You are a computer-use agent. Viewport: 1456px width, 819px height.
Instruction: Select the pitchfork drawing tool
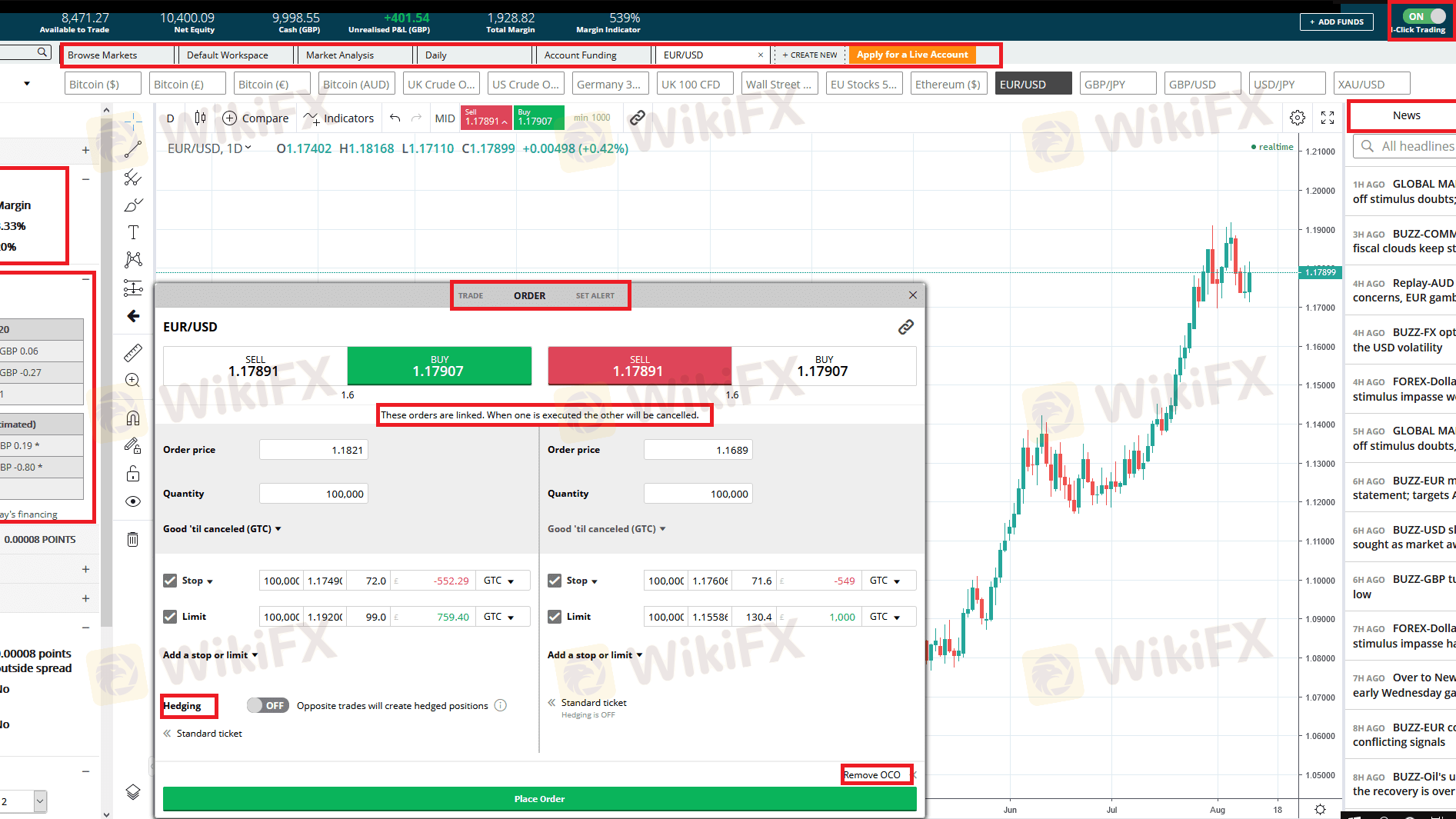[x=133, y=178]
